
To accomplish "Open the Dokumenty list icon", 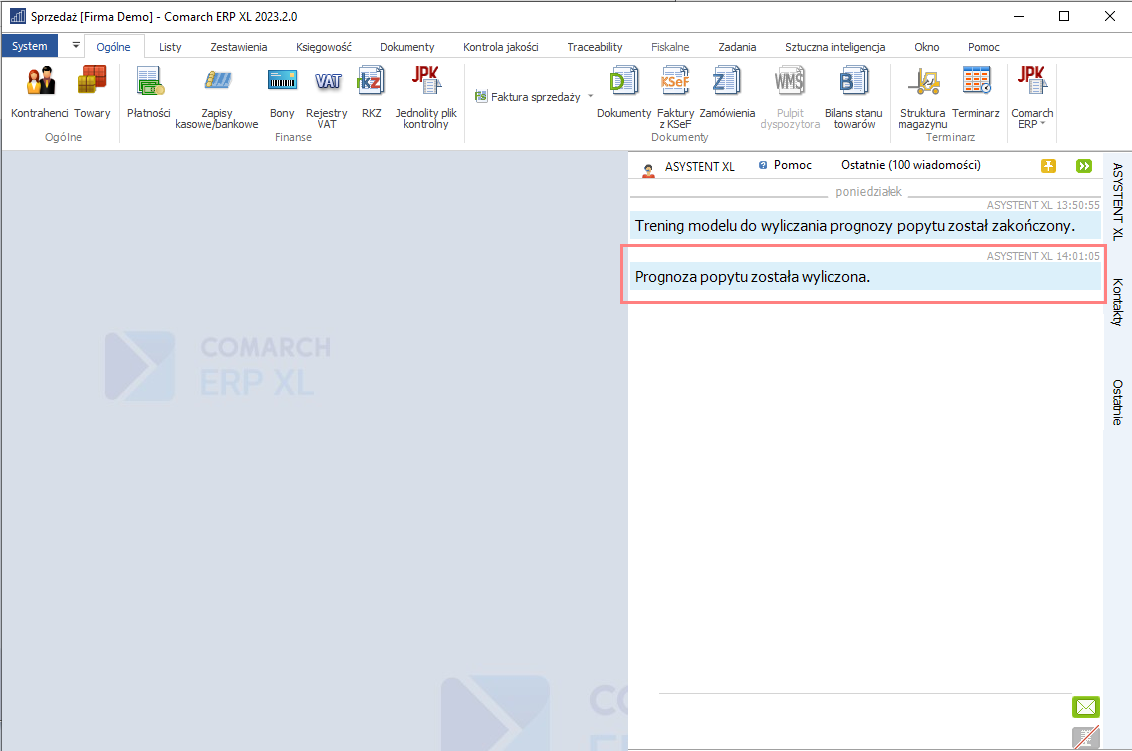I will coord(624,92).
